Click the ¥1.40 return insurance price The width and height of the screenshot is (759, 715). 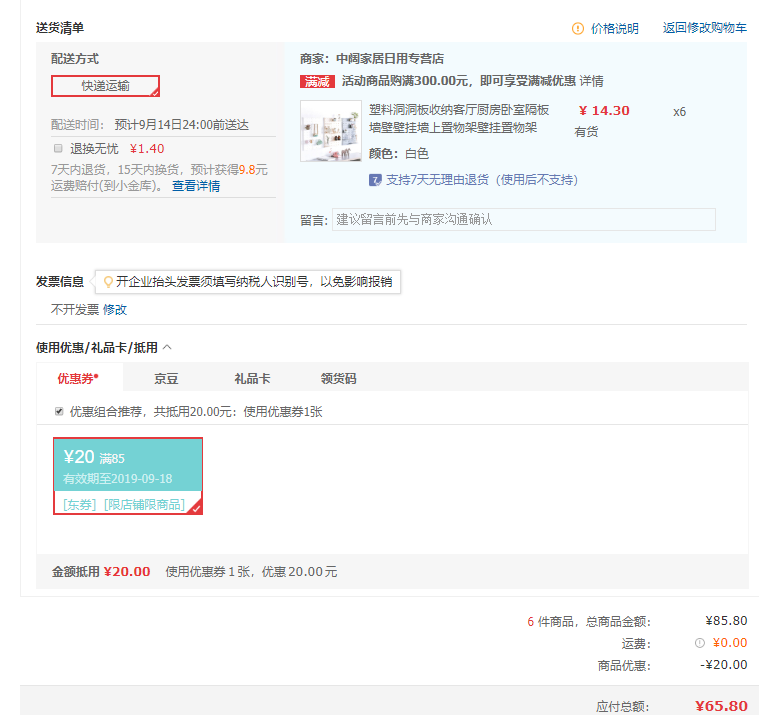147,149
